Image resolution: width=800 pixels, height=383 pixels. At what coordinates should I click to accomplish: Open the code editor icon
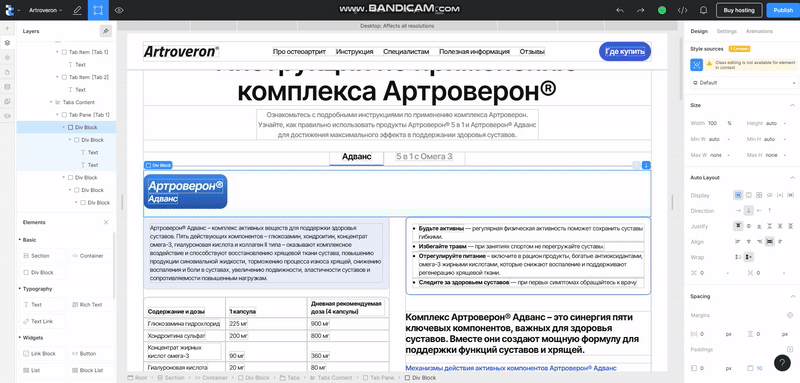(x=682, y=10)
